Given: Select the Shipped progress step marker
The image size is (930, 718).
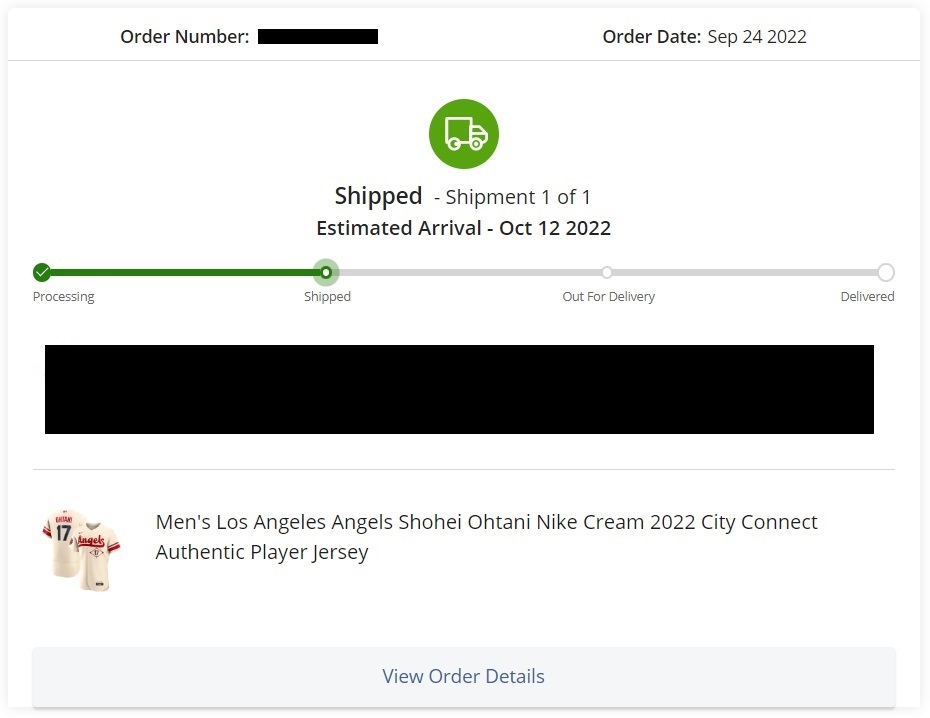Looking at the screenshot, I should click(326, 272).
